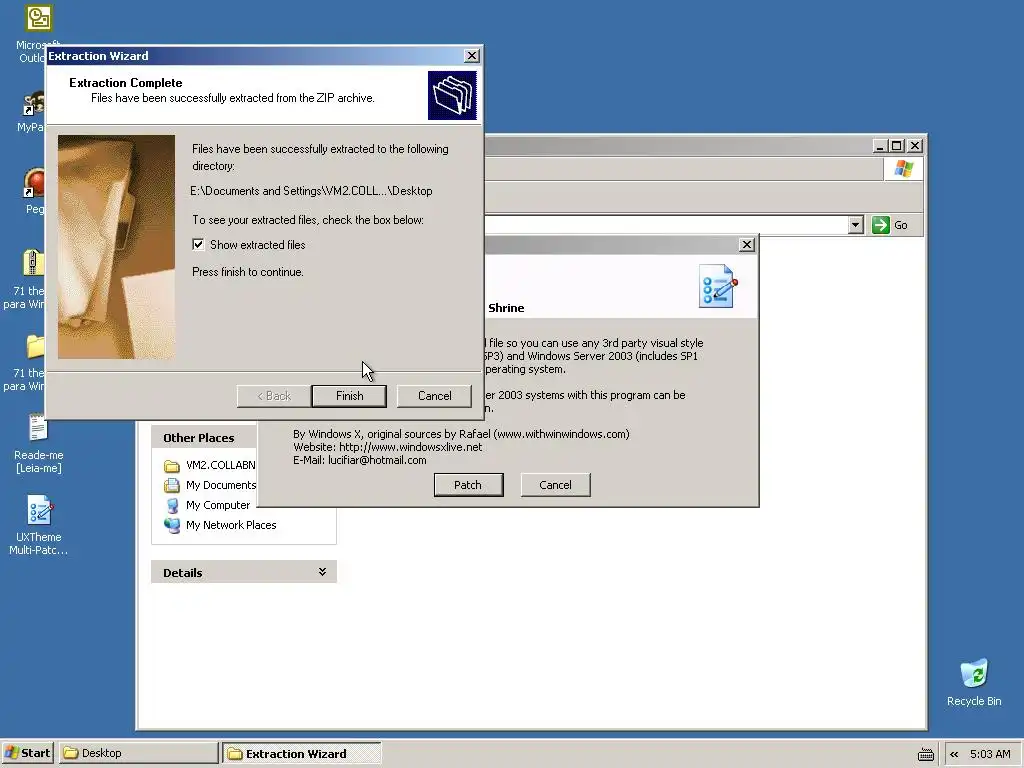The image size is (1024, 768).
Task: Open the Start menu
Action: 27,753
